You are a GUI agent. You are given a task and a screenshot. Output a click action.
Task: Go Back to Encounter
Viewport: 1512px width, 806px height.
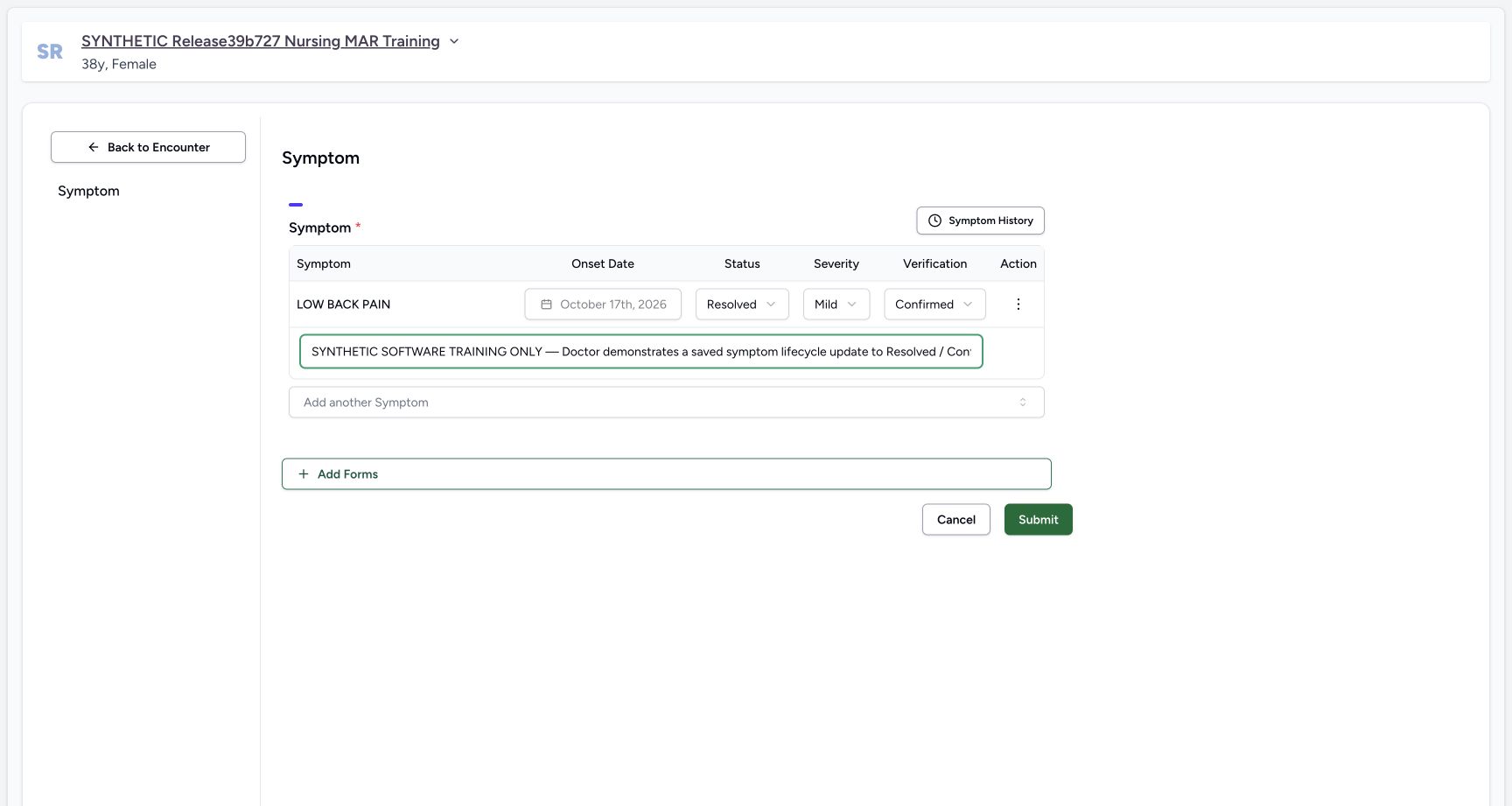[x=148, y=147]
